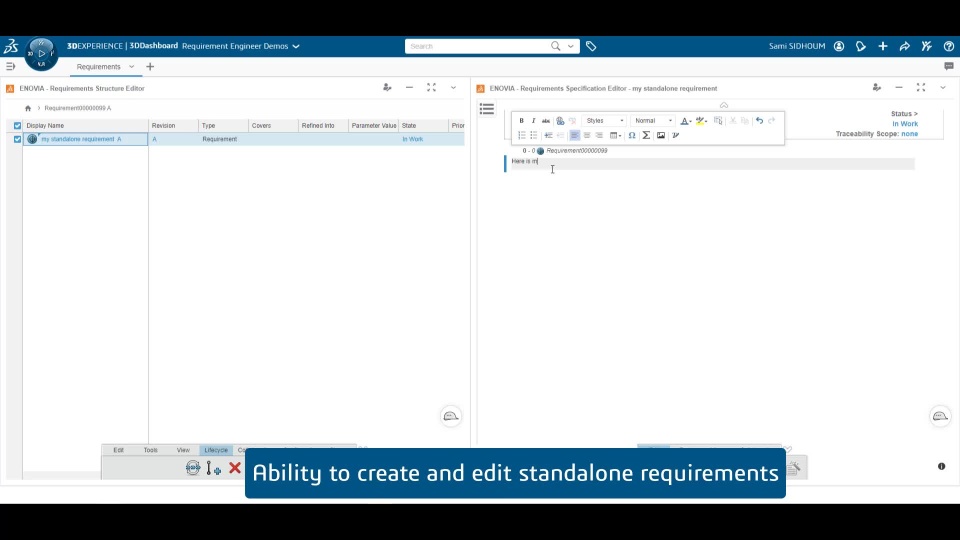Align text center
The height and width of the screenshot is (540, 960).
(x=587, y=135)
